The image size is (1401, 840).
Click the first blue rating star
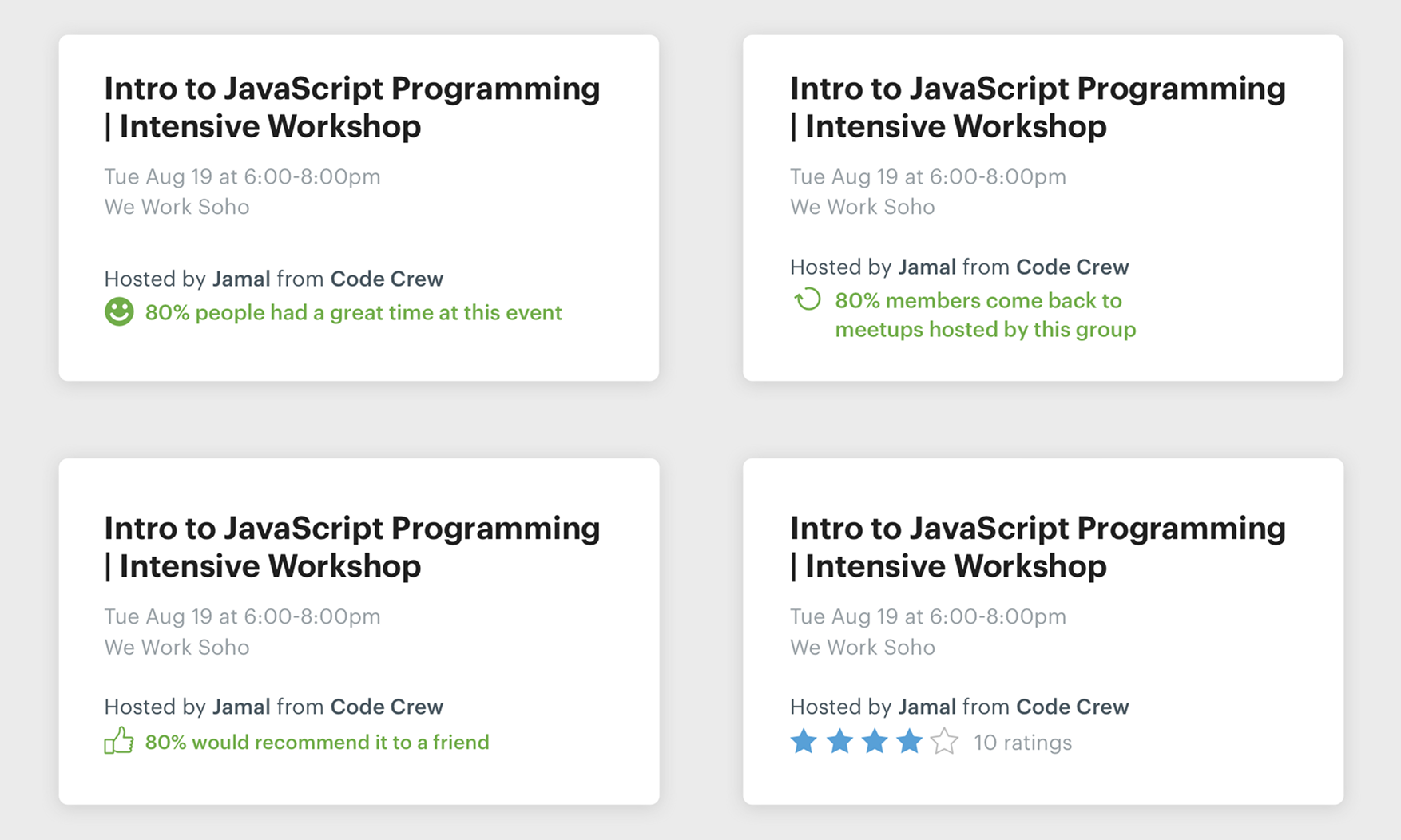804,742
